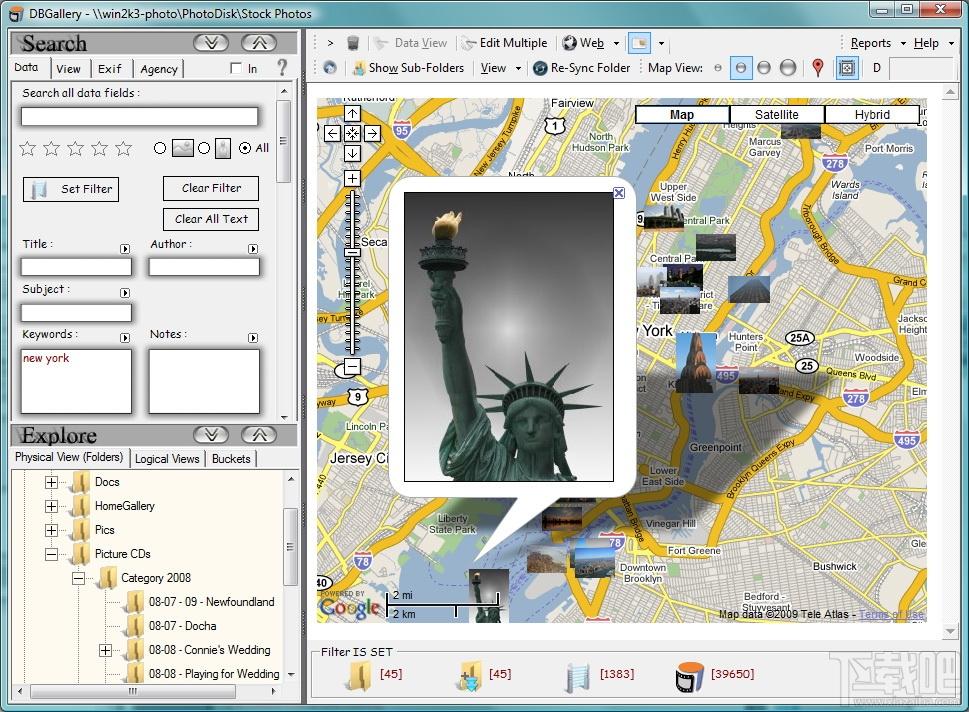This screenshot has width=969, height=712.
Task: Select the landscape orientation radio button
Action: pos(160,148)
